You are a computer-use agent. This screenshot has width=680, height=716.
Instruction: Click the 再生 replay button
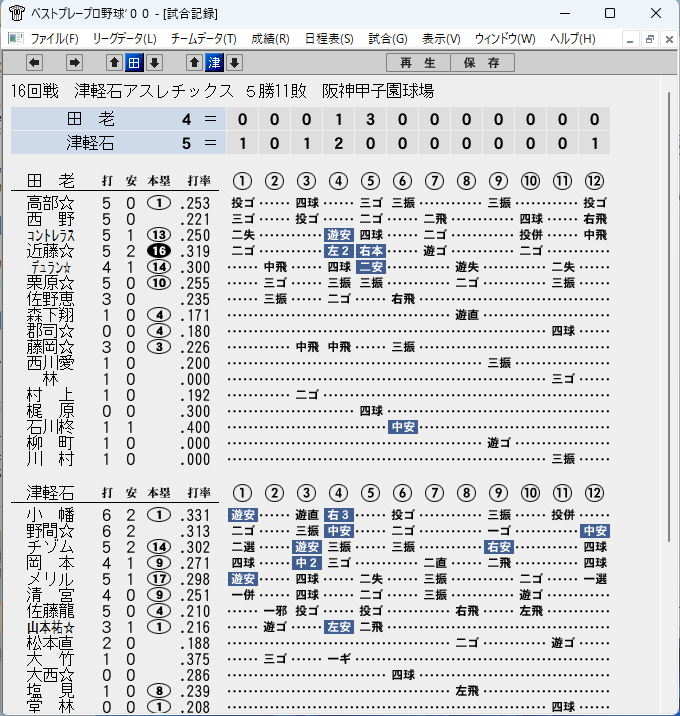418,63
